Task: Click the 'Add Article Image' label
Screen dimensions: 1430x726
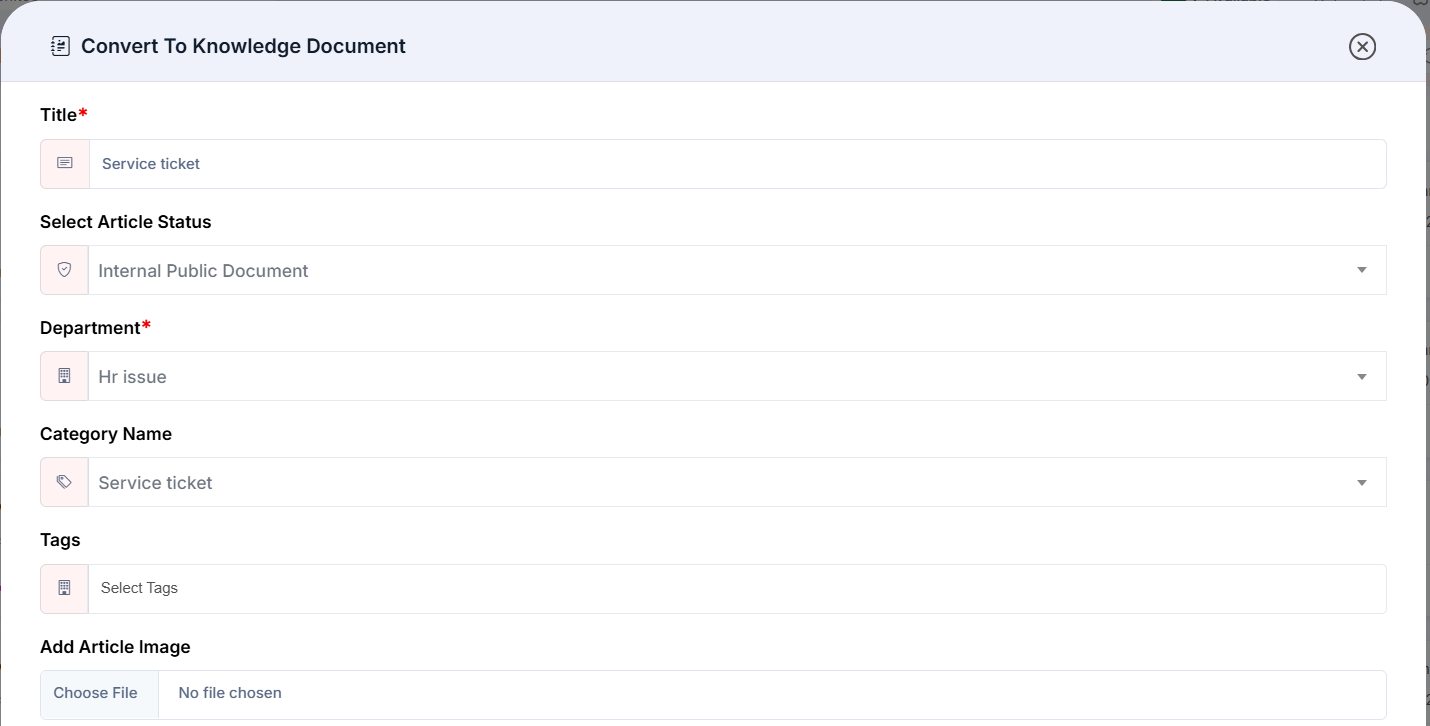Action: (x=115, y=647)
